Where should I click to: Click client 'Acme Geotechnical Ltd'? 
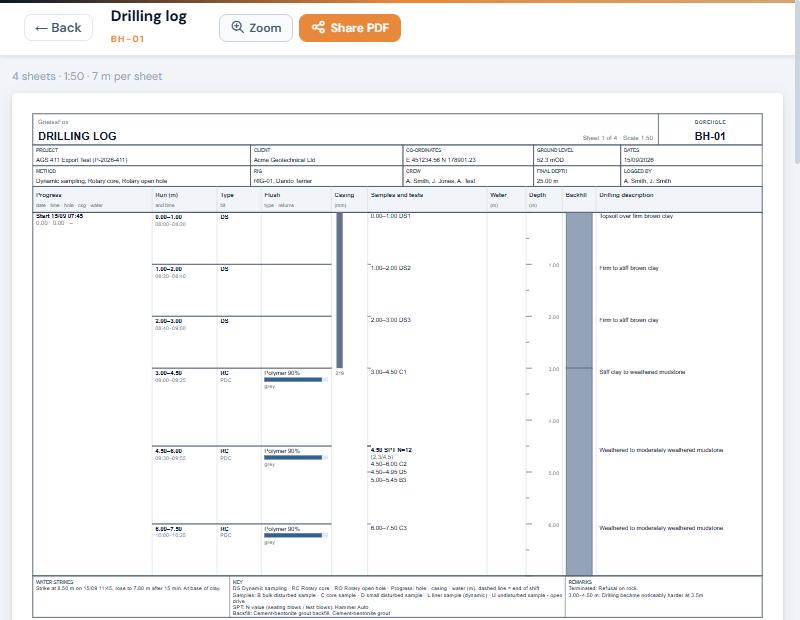pyautogui.click(x=284, y=160)
